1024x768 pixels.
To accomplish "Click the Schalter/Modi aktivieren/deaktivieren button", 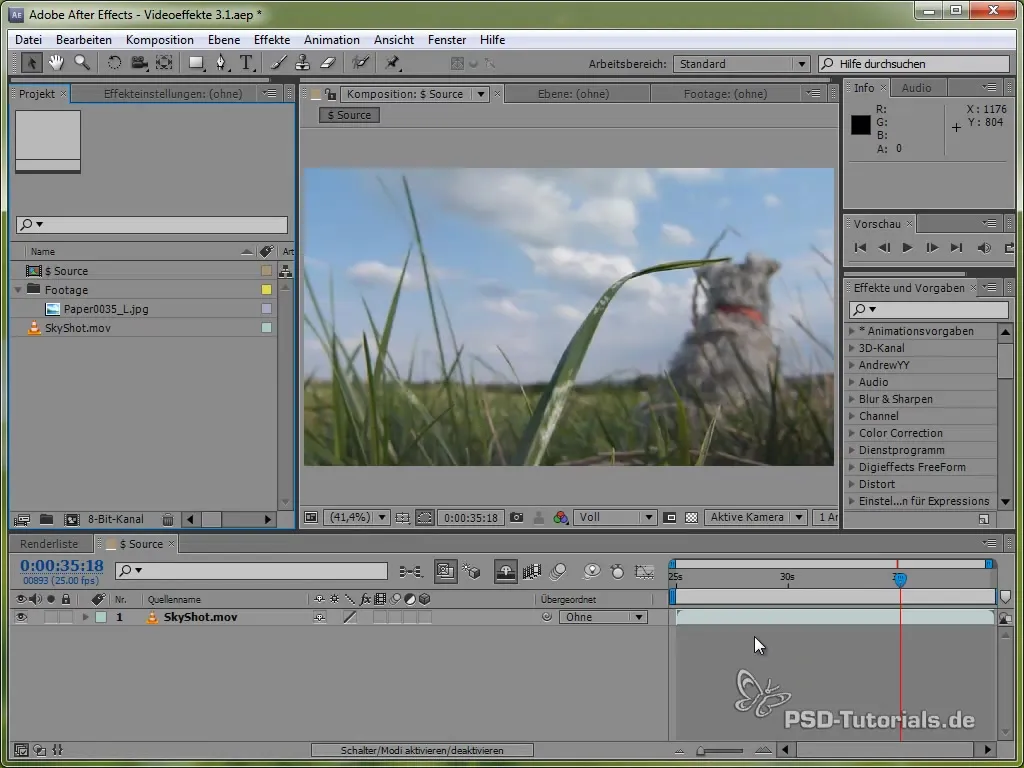I will [x=422, y=750].
